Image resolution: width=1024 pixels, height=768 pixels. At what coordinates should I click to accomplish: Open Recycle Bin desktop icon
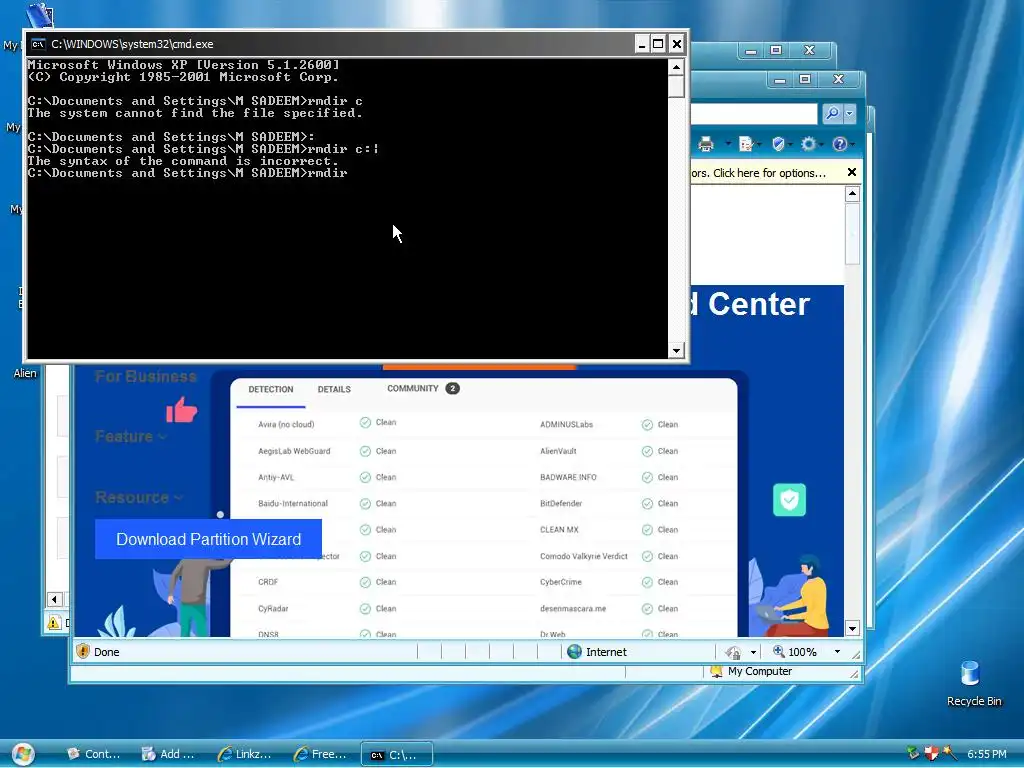point(970,673)
